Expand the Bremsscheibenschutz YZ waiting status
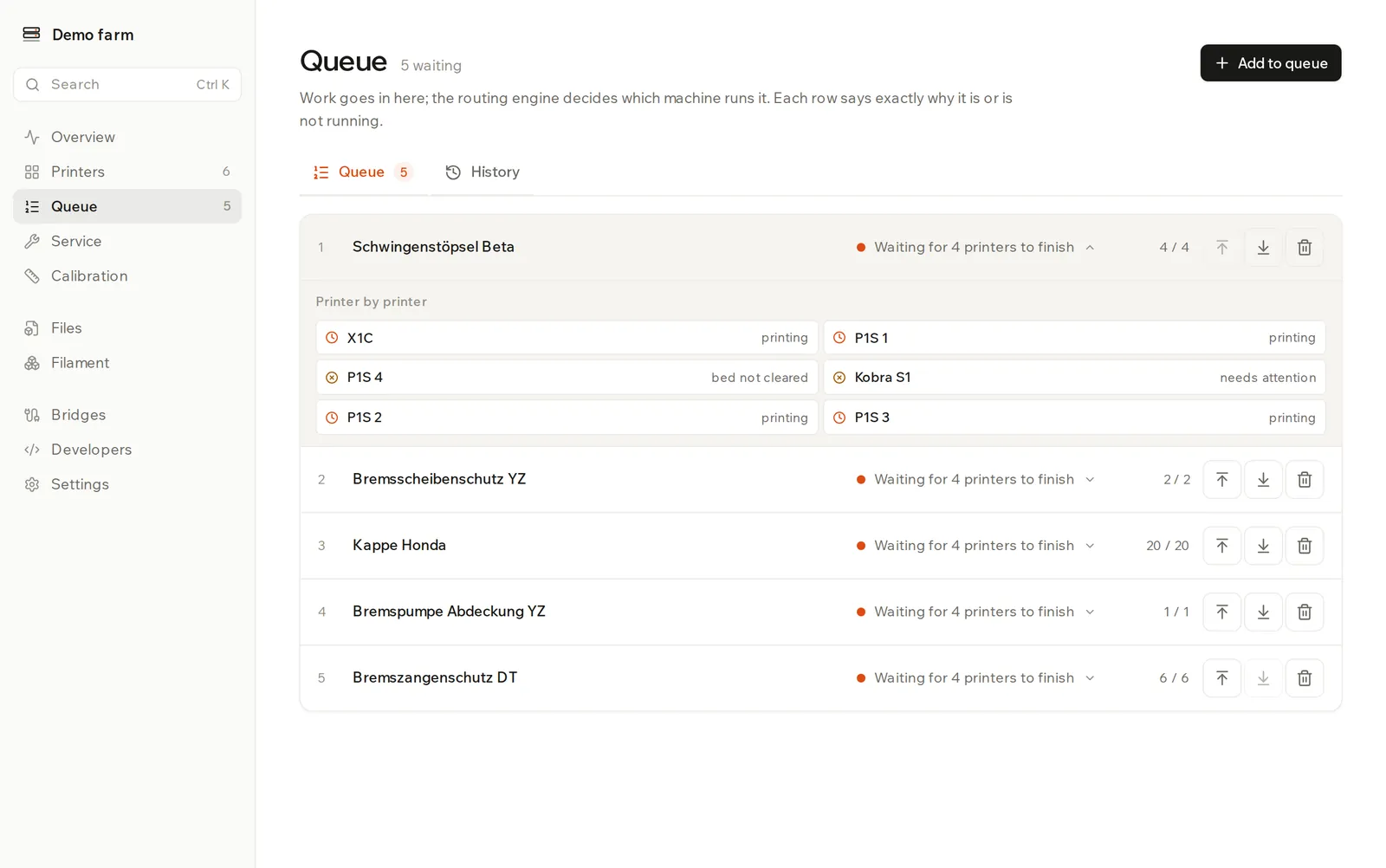The image size is (1386, 868). [975, 479]
